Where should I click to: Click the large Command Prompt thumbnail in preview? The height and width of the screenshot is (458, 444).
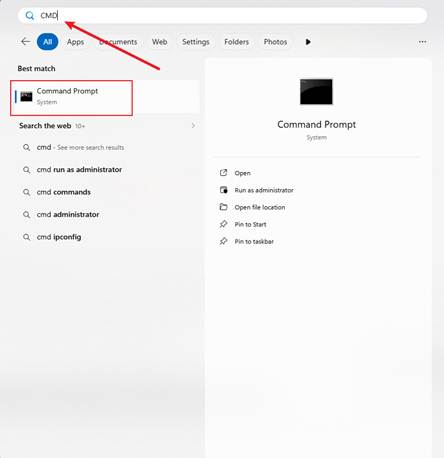pos(316,92)
